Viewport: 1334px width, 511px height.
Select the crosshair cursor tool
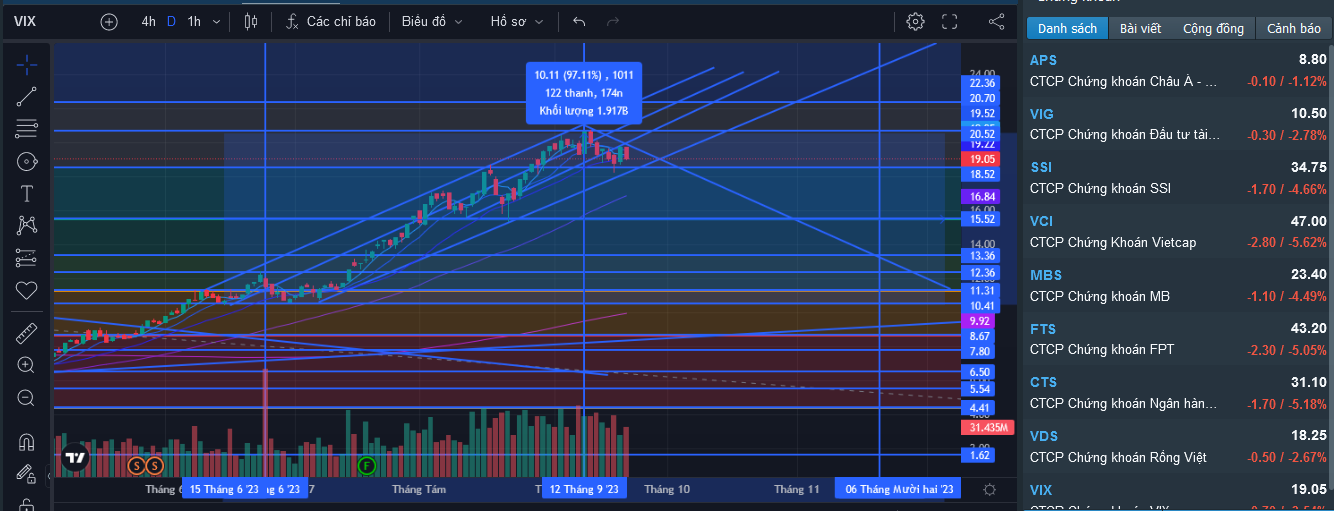tap(26, 66)
